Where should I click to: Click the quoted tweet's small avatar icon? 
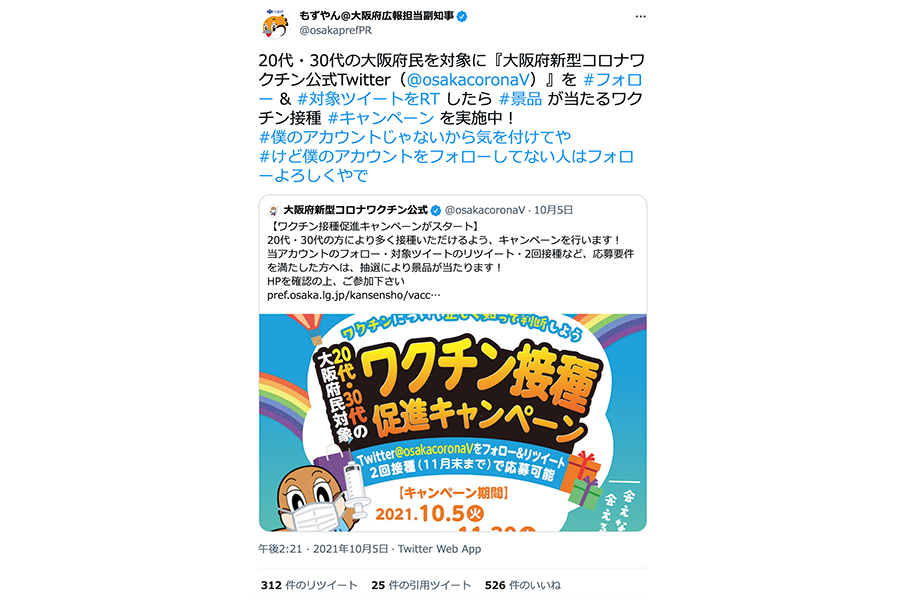273,210
